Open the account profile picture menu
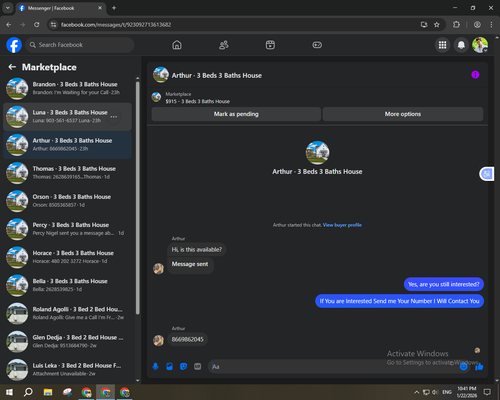The height and width of the screenshot is (400, 500). click(x=480, y=45)
